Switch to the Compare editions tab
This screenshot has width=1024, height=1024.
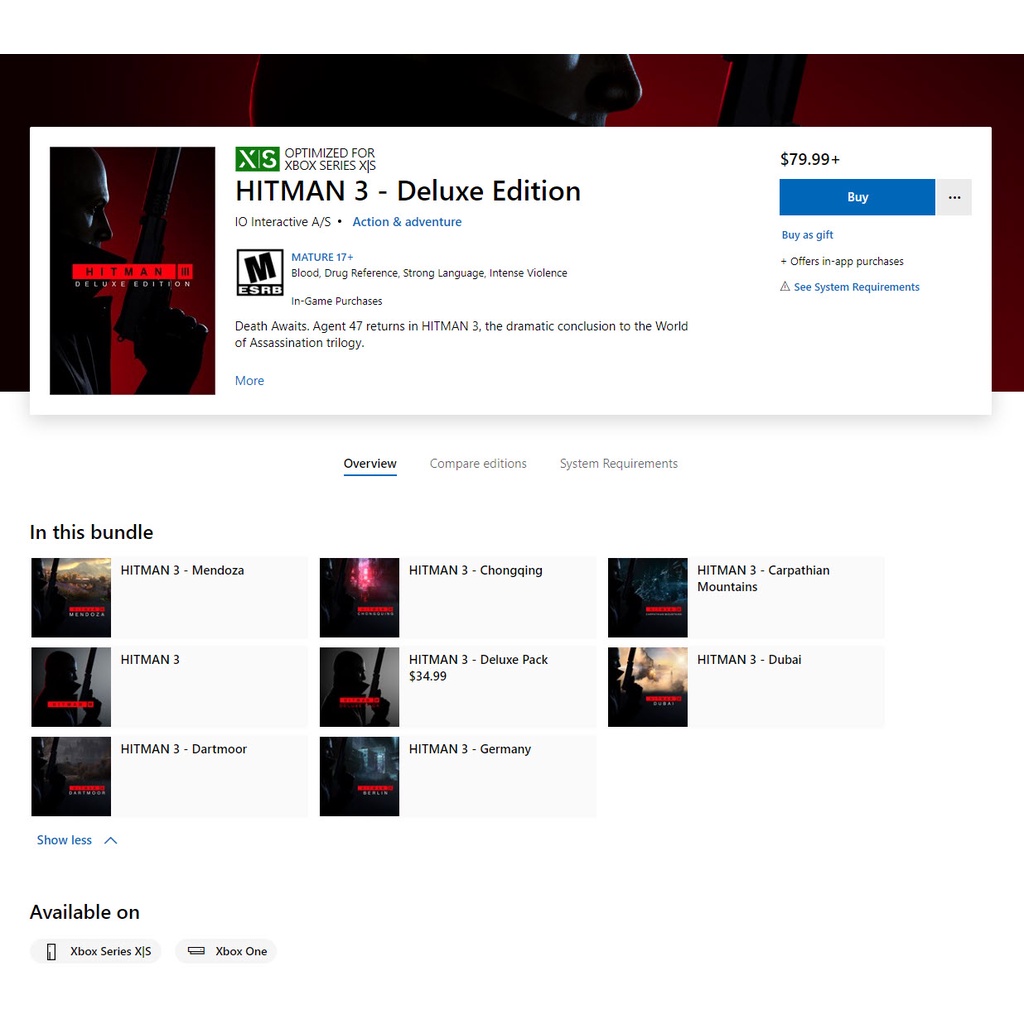coord(478,463)
